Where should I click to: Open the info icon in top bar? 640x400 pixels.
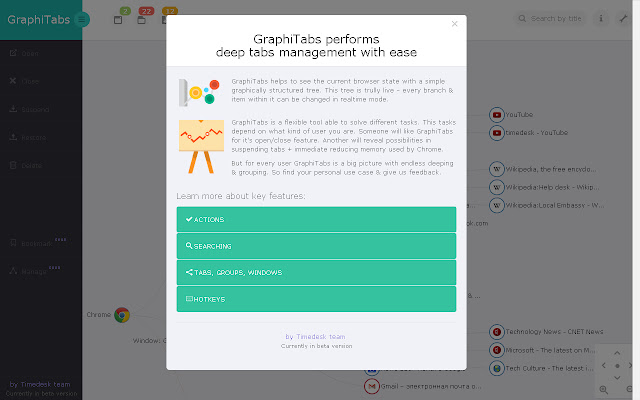601,18
